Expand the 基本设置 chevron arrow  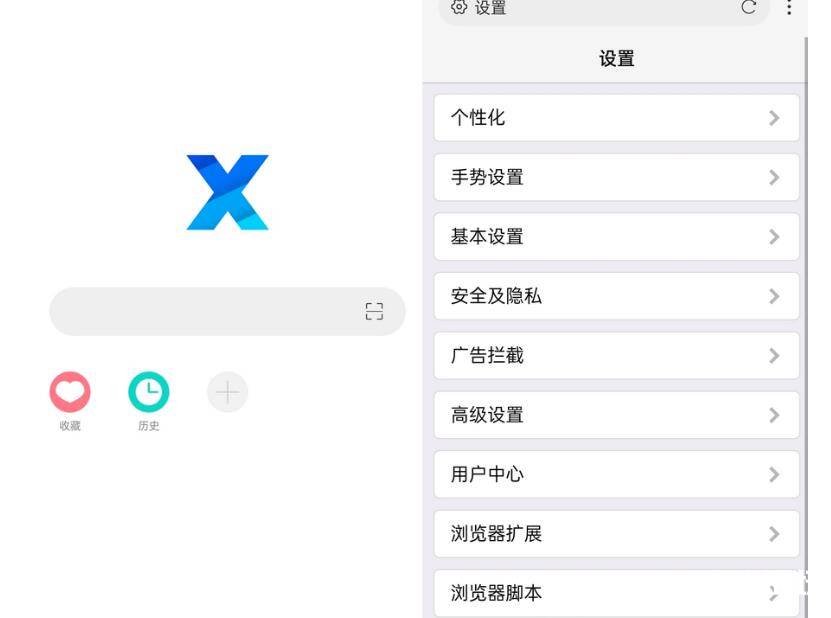tap(774, 236)
